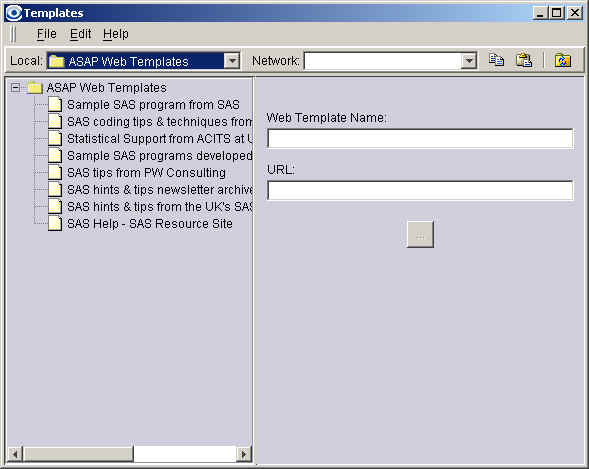Click the horizontal scrollbar thumb in tree panel
Viewport: 589px width, 469px height.
click(78, 454)
